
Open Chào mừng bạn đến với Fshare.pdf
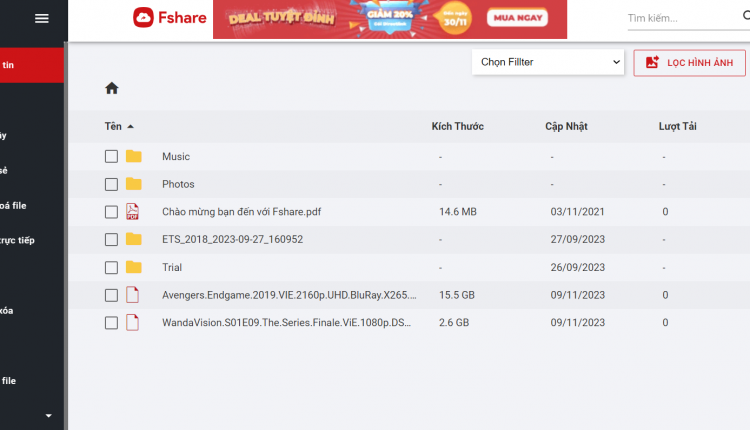click(242, 212)
